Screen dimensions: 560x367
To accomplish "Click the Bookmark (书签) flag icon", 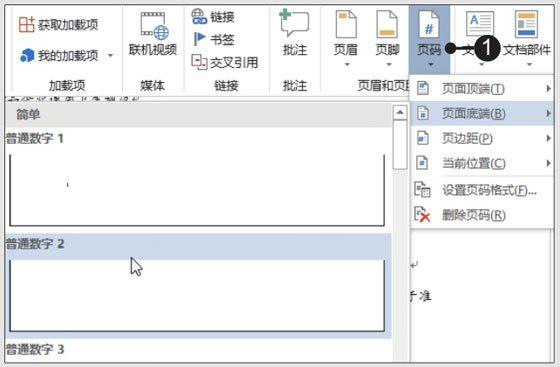I will tap(199, 39).
